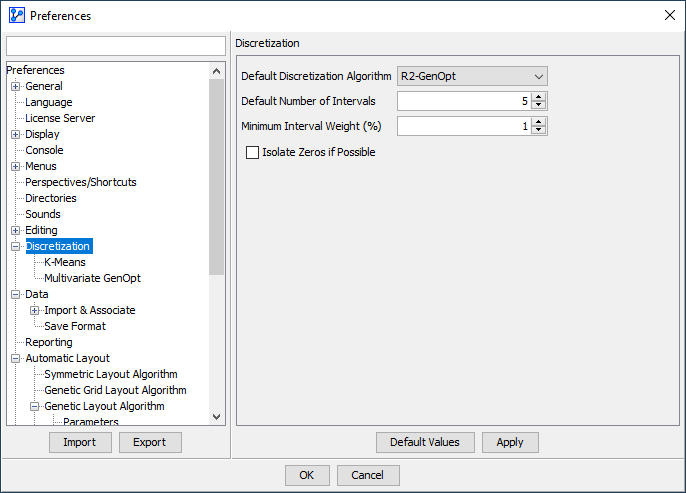Click the Export button
Screen dimensions: 686x493
150,442
